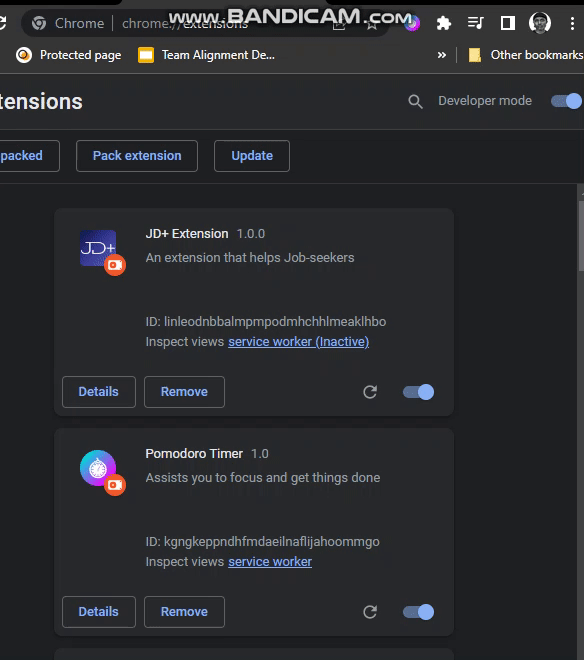Click Pack extension button
This screenshot has width=584, height=660.
coord(137,156)
